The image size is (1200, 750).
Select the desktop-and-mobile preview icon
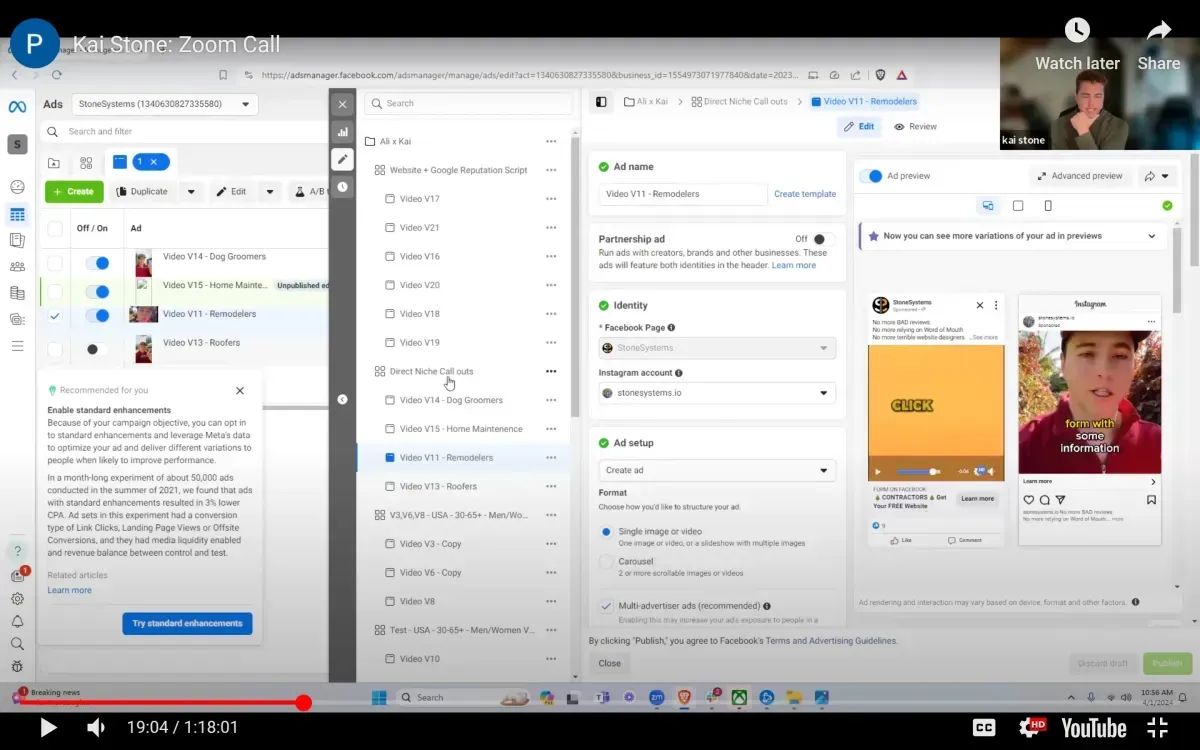click(x=988, y=206)
